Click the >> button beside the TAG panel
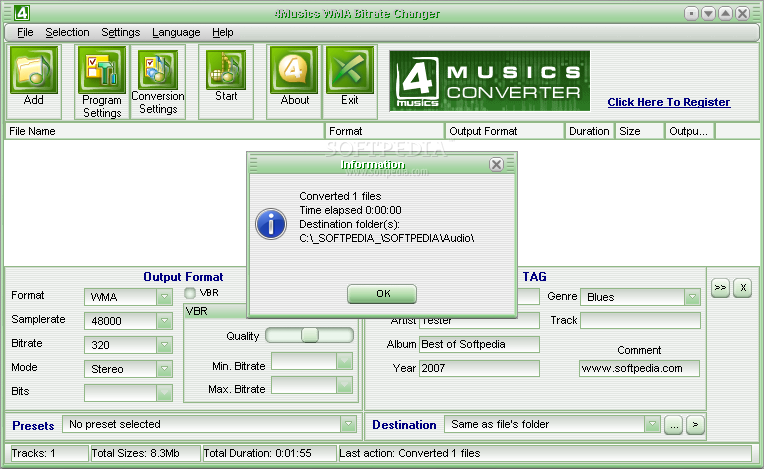The width and height of the screenshot is (764, 469). pyautogui.click(x=720, y=287)
